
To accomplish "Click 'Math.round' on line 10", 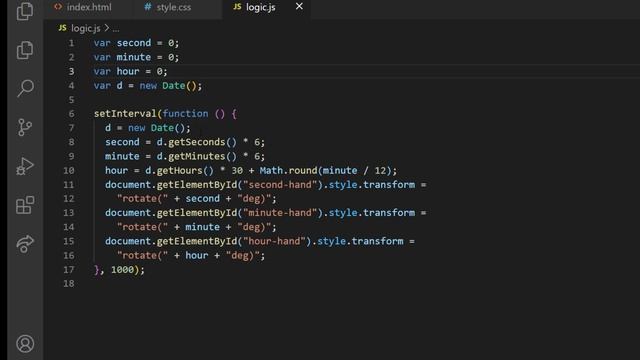I will pos(288,170).
